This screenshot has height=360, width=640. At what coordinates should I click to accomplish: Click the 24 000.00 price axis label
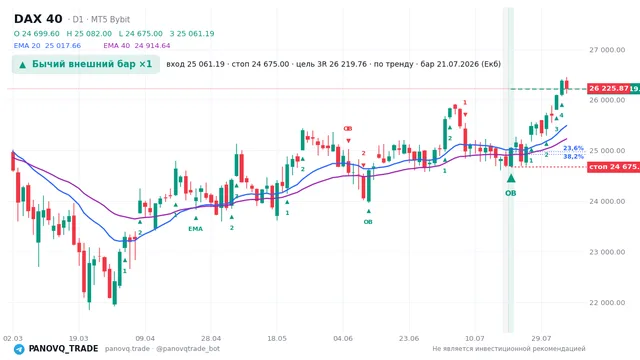tap(607, 202)
